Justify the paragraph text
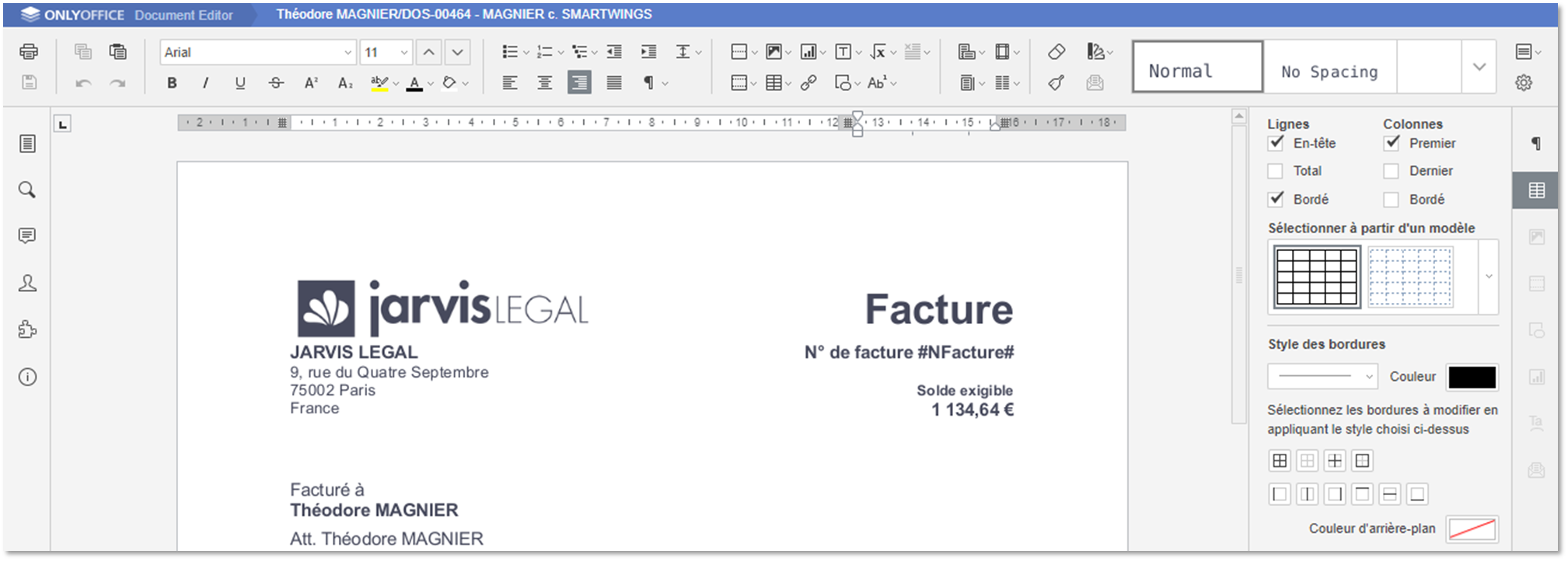Screen dimensions: 1568x561 614,82
